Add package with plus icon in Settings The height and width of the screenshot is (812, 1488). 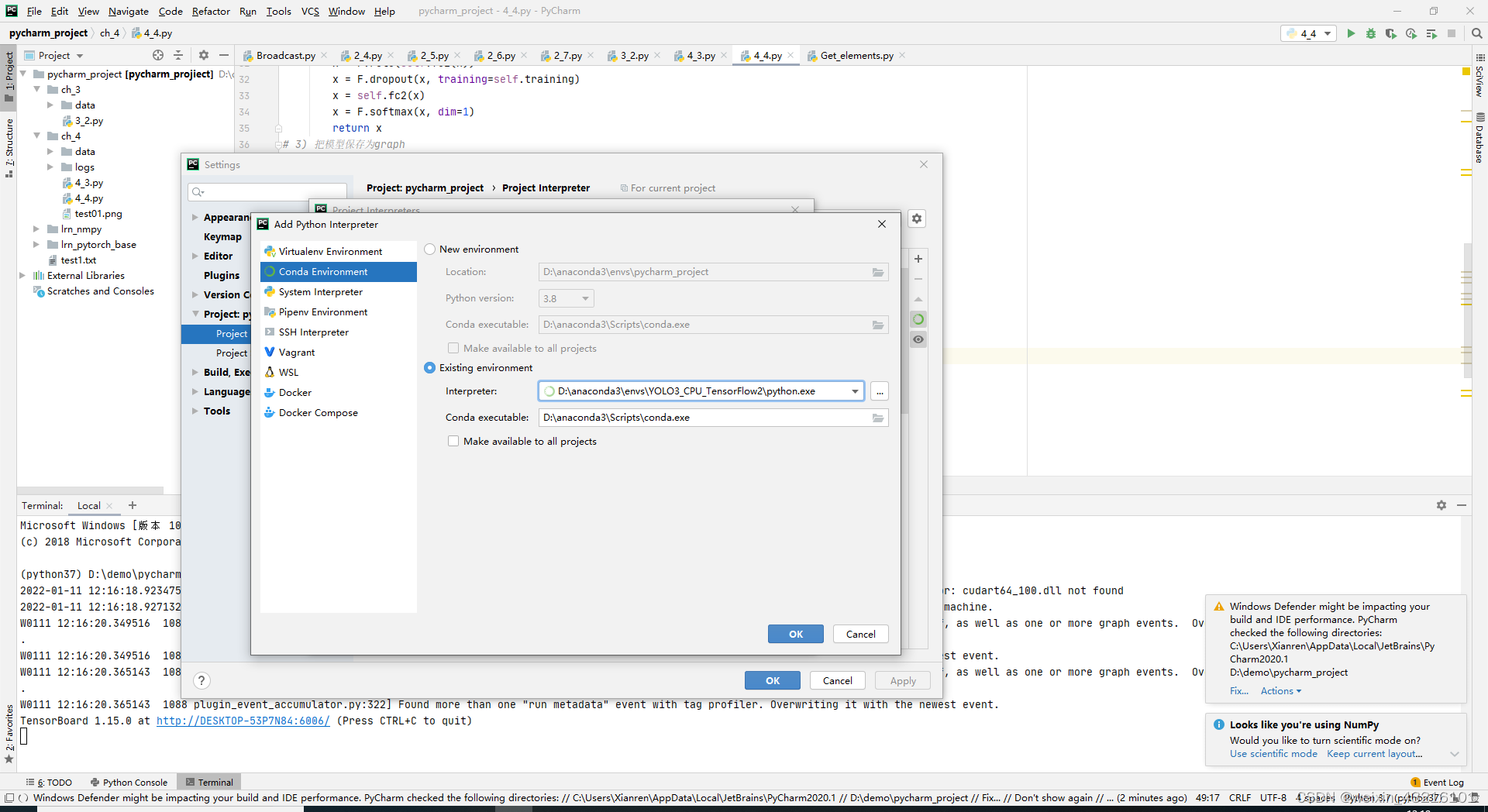point(918,259)
